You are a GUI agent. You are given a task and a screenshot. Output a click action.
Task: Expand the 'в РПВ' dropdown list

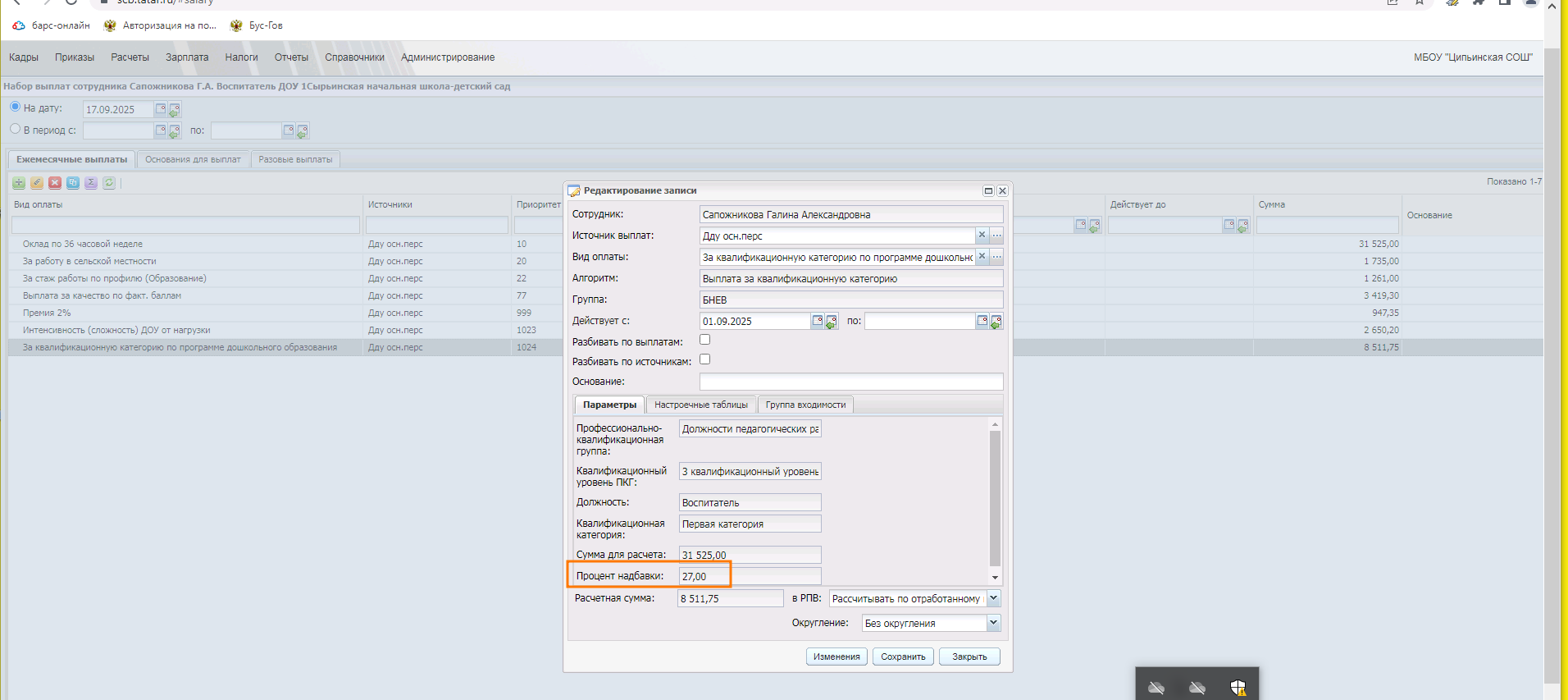(x=994, y=598)
